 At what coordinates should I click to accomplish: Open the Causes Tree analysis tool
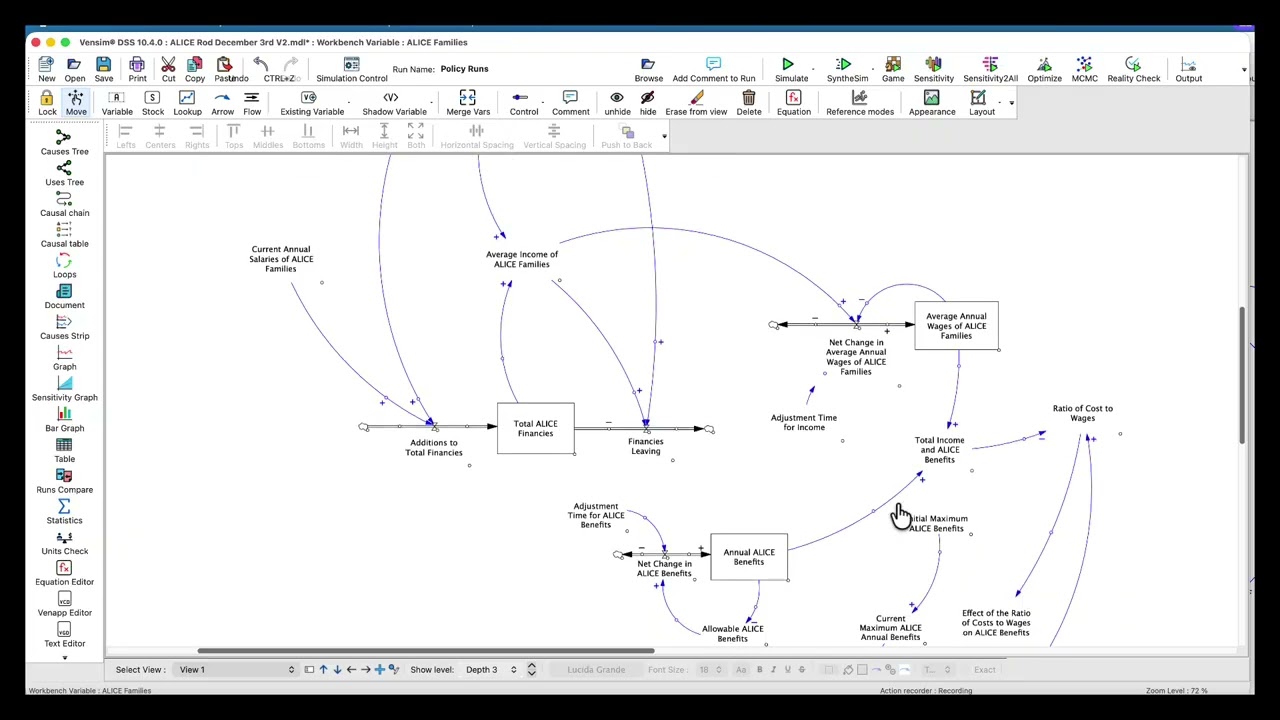(x=64, y=142)
